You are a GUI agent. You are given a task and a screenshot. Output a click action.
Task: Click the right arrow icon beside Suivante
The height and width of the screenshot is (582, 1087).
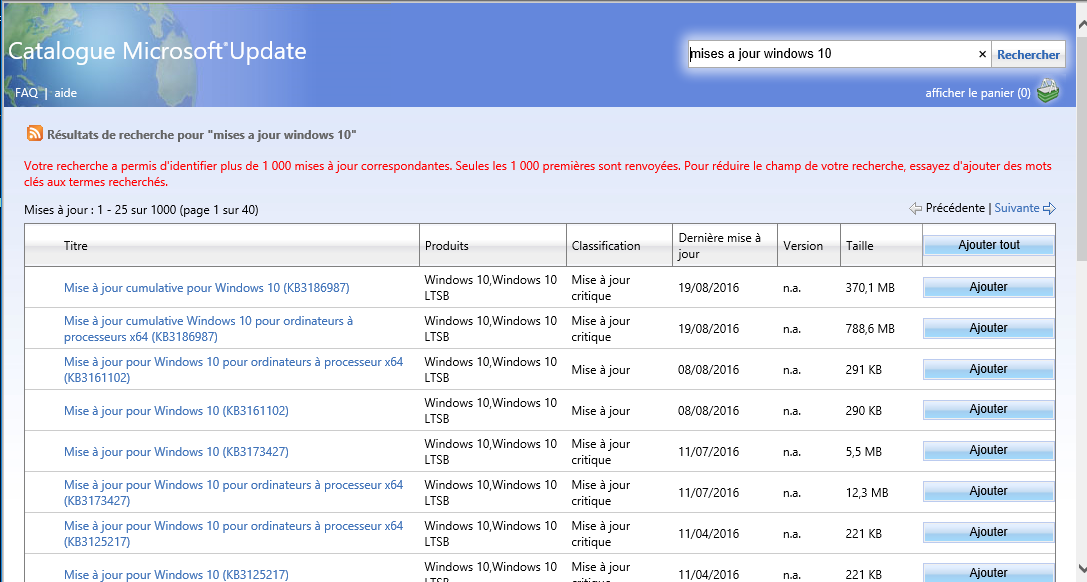pos(1050,208)
